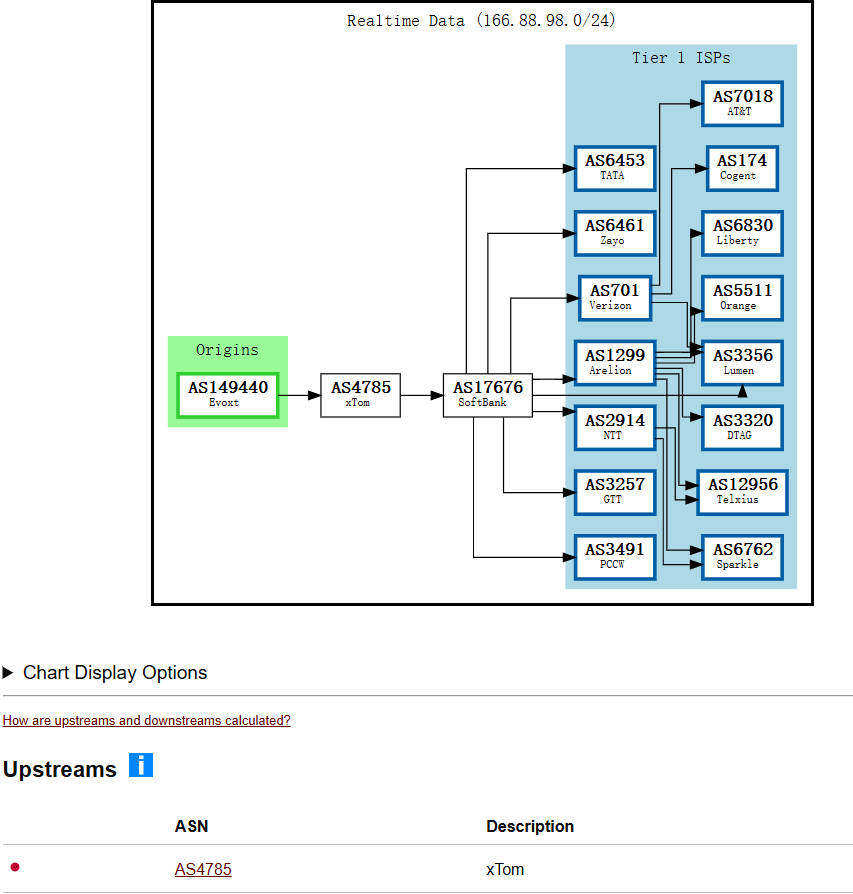Select the AS7018 AT&T node

(x=742, y=103)
